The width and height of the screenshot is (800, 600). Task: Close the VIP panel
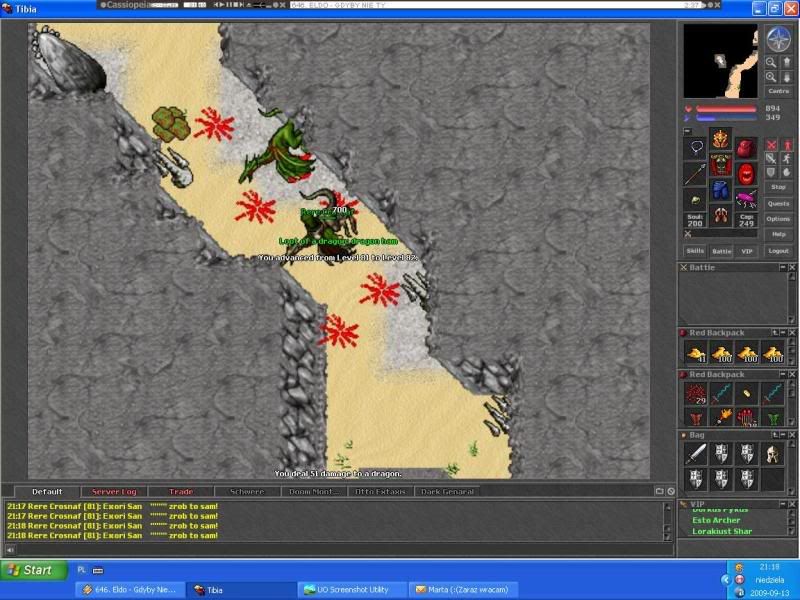792,504
